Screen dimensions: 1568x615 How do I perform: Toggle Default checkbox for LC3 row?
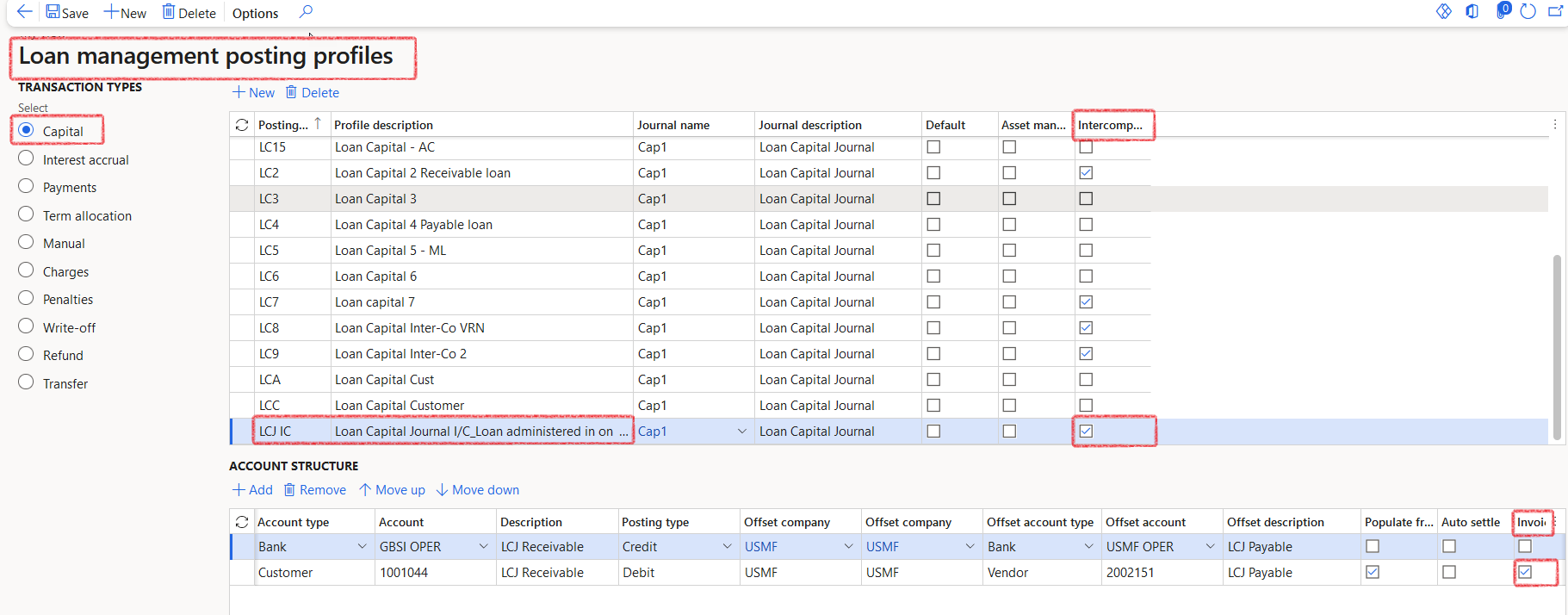point(933,198)
